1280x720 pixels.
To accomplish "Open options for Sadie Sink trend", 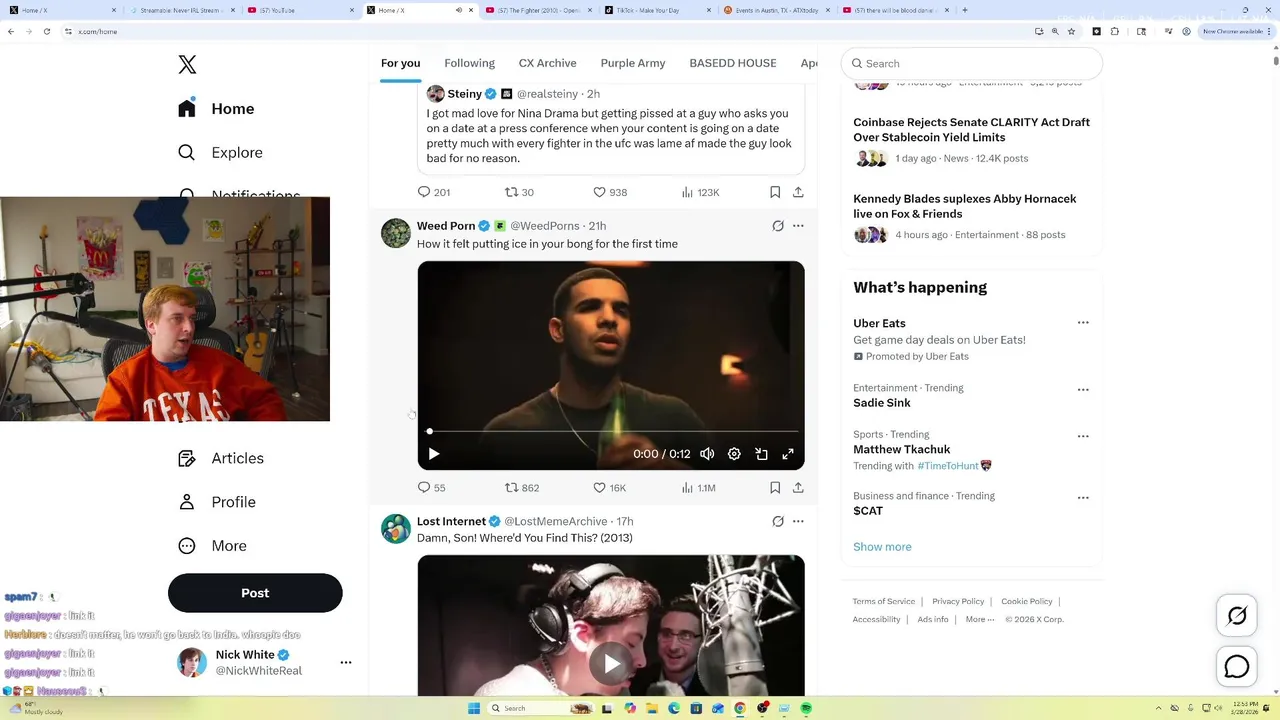I will 1083,390.
